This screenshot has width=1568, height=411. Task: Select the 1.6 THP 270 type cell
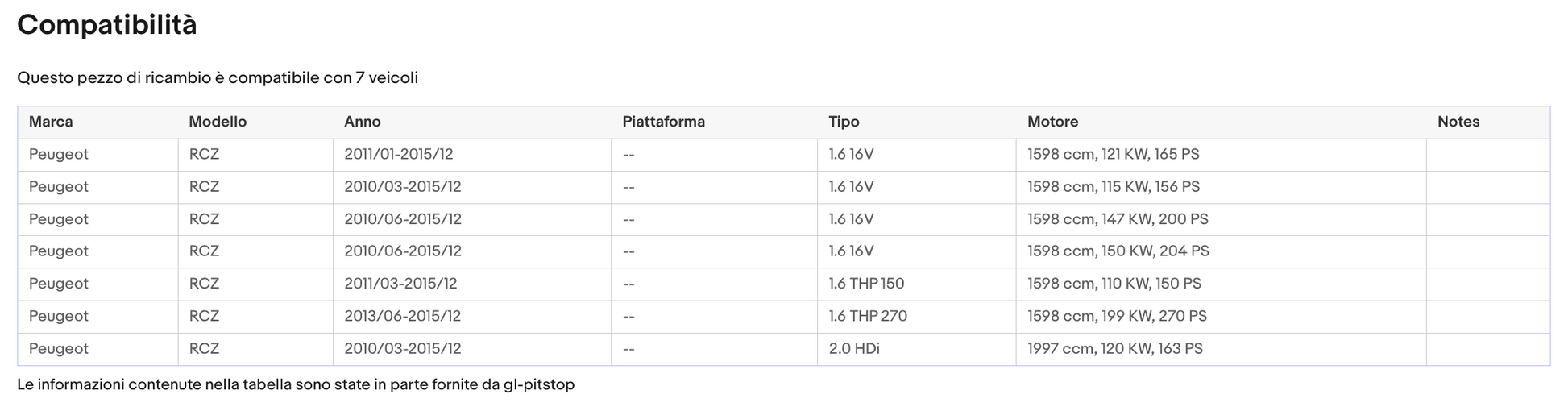tap(916, 317)
